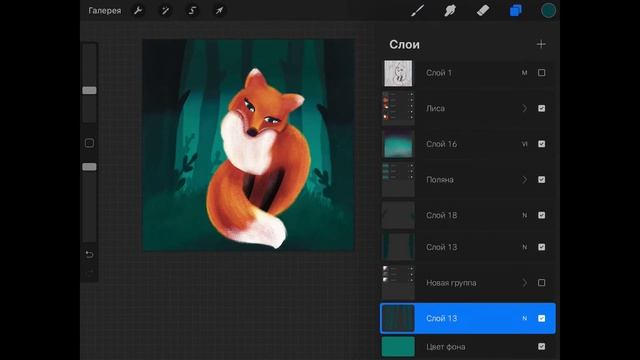Select layer name 'Слой 1'
Viewport: 640px width, 360px height.
point(439,73)
